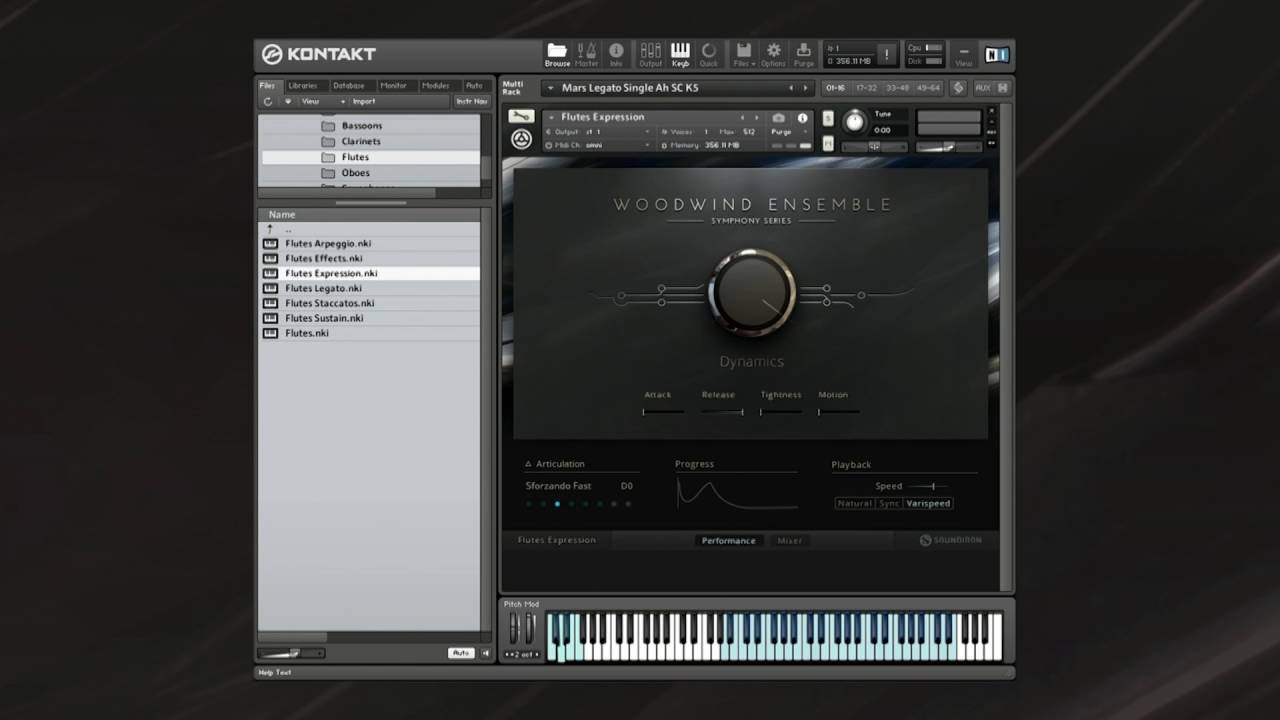Select the Performance page tab
This screenshot has height=720, width=1280.
(729, 540)
